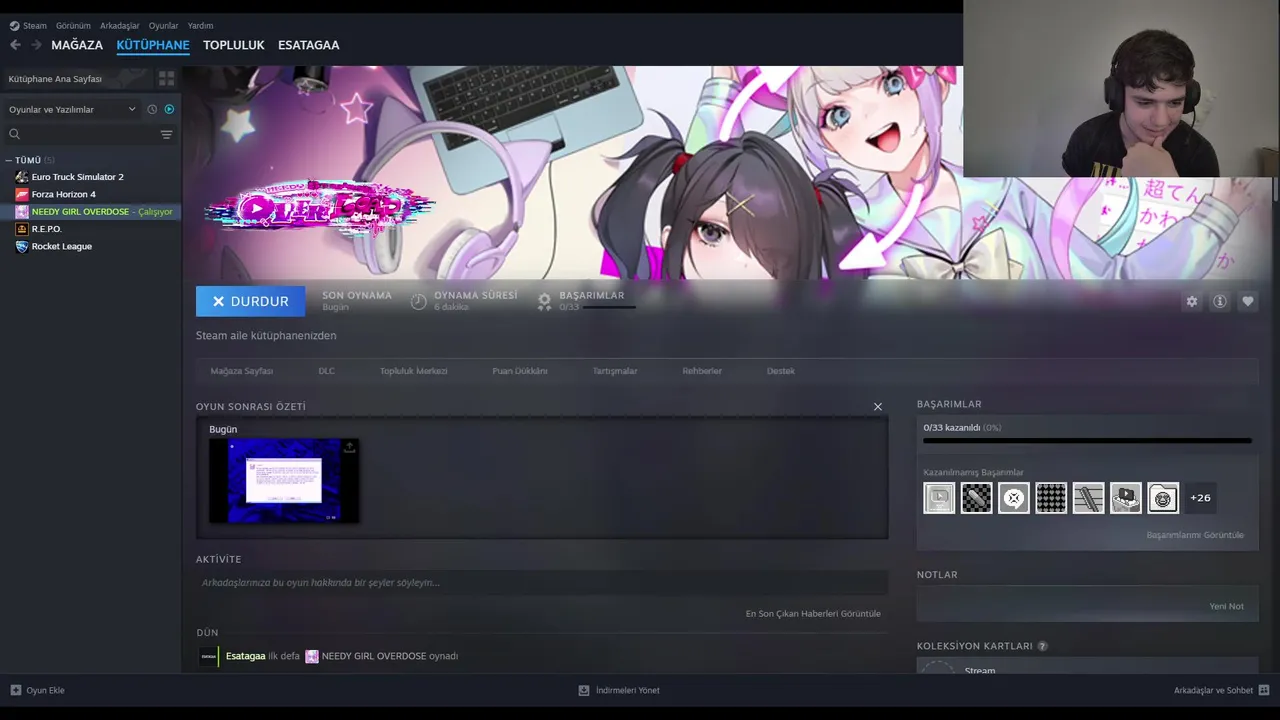This screenshot has width=1280, height=720.
Task: Expand Oyunlar ve Yazılımlar dropdown
Action: coord(72,109)
